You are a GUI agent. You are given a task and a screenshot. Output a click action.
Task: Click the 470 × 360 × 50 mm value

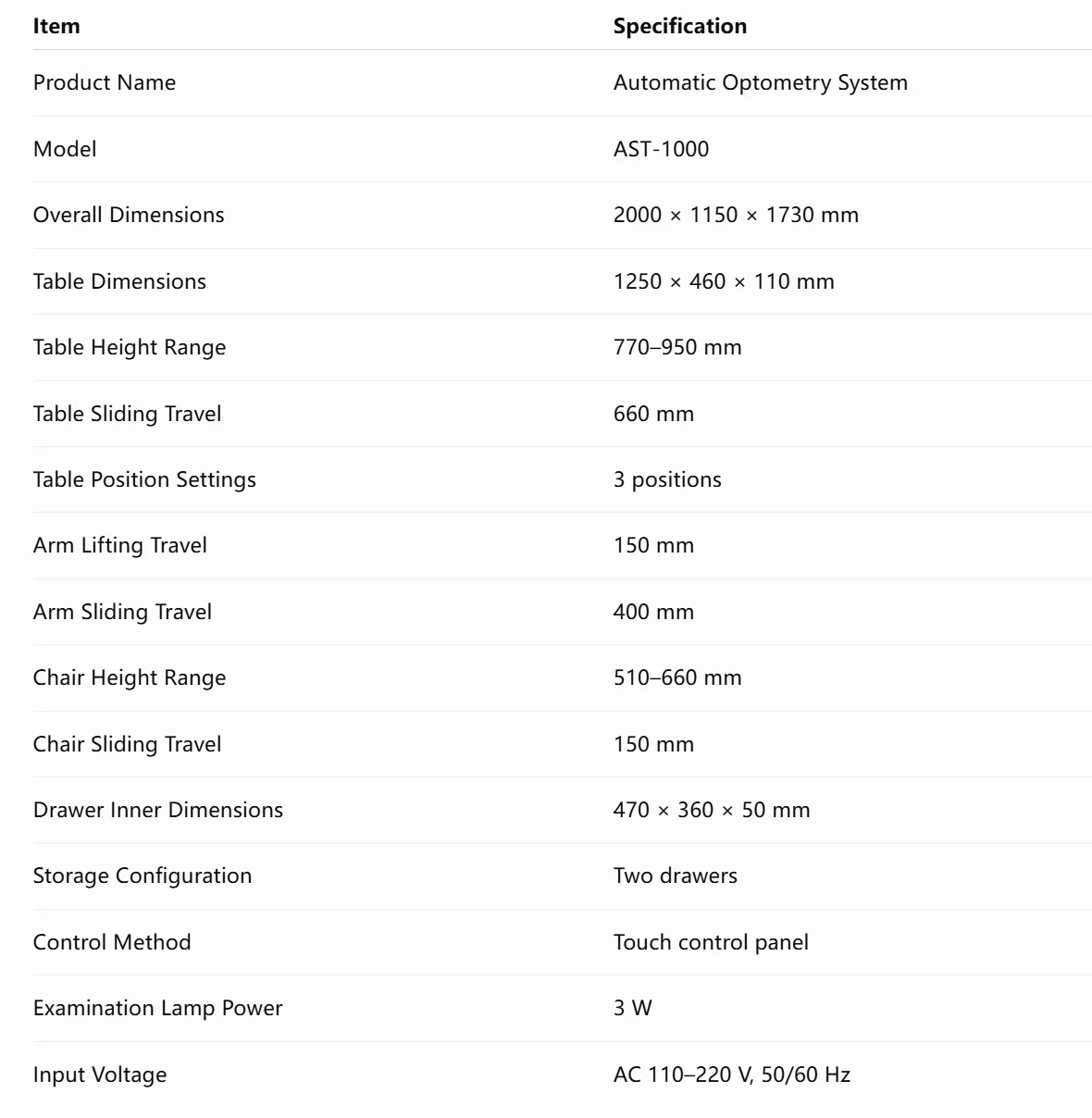pos(712,810)
